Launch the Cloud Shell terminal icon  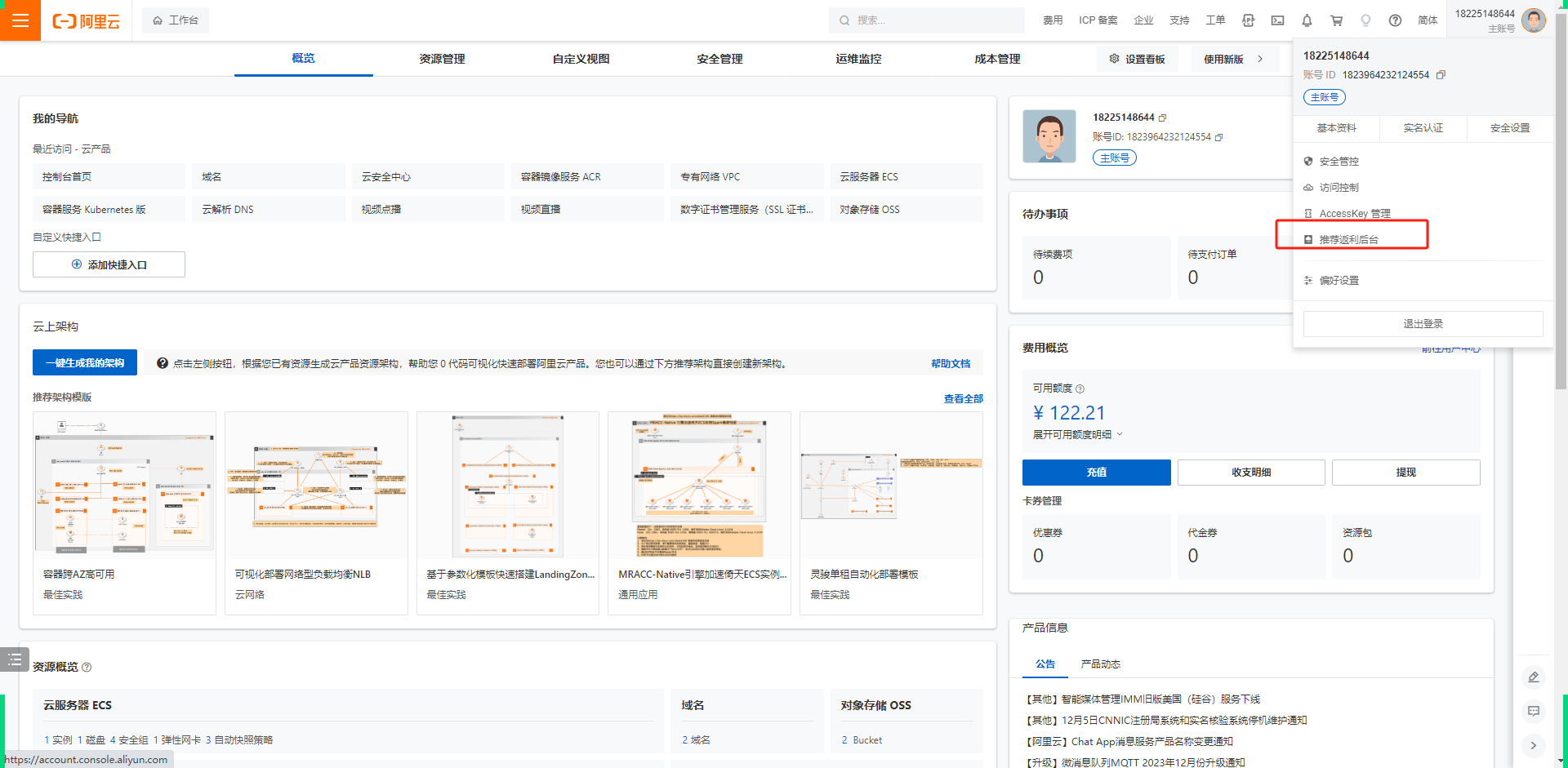[1277, 20]
